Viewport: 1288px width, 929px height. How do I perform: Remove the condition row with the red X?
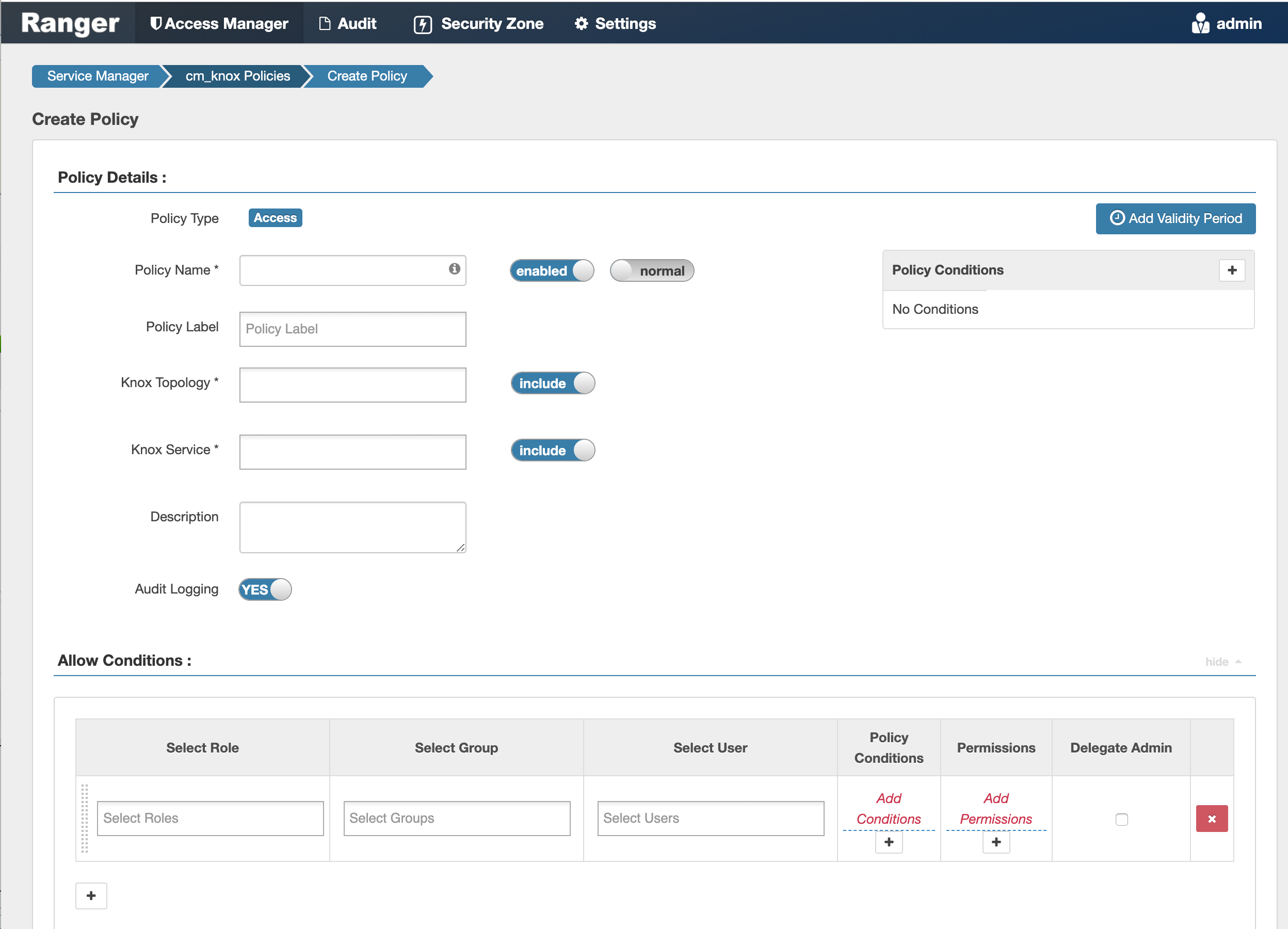(1212, 818)
